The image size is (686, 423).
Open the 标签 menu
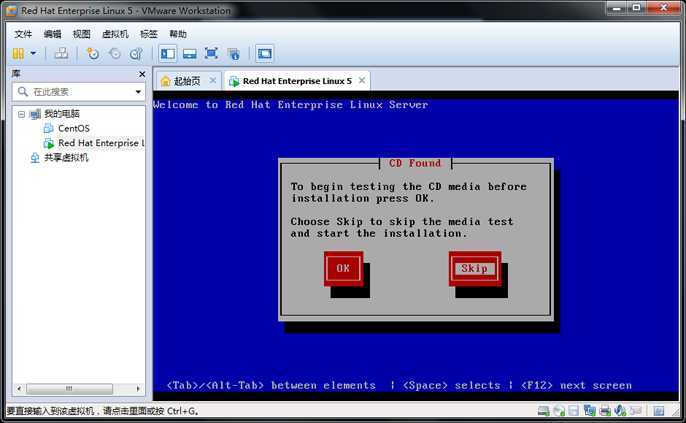[x=149, y=34]
